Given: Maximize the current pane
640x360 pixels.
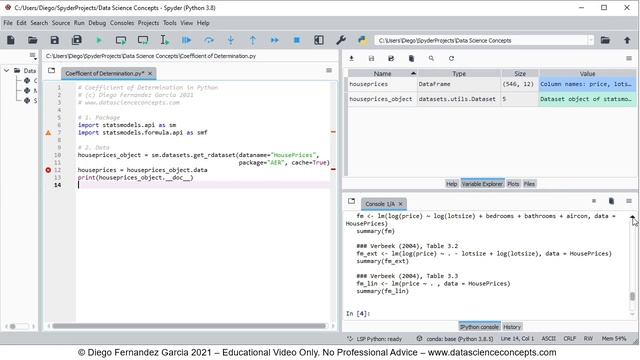Looking at the screenshot, I should pyautogui.click(x=319, y=40).
